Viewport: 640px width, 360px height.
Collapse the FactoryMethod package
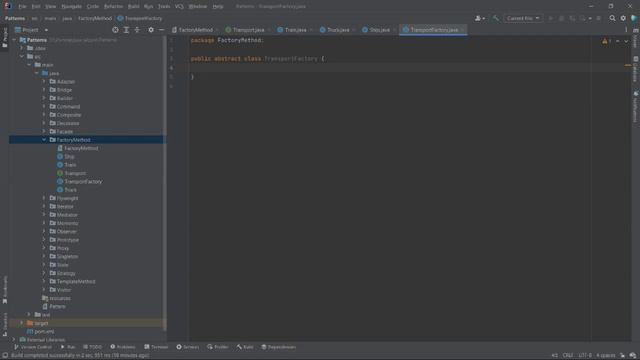[x=44, y=140]
